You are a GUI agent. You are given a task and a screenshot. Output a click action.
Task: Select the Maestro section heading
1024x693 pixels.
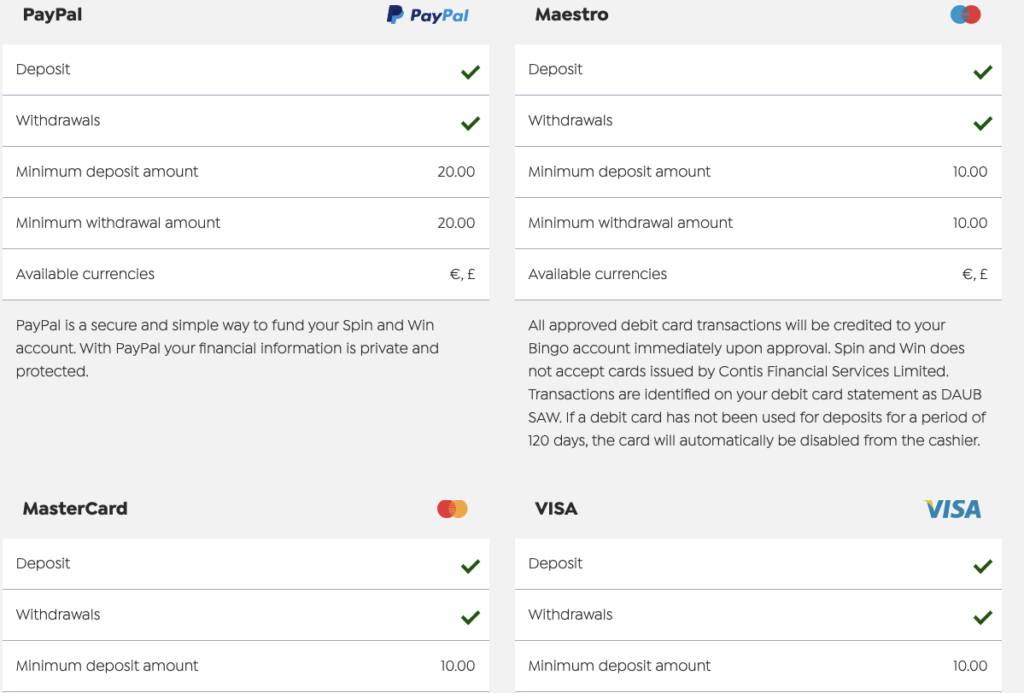pyautogui.click(x=571, y=14)
